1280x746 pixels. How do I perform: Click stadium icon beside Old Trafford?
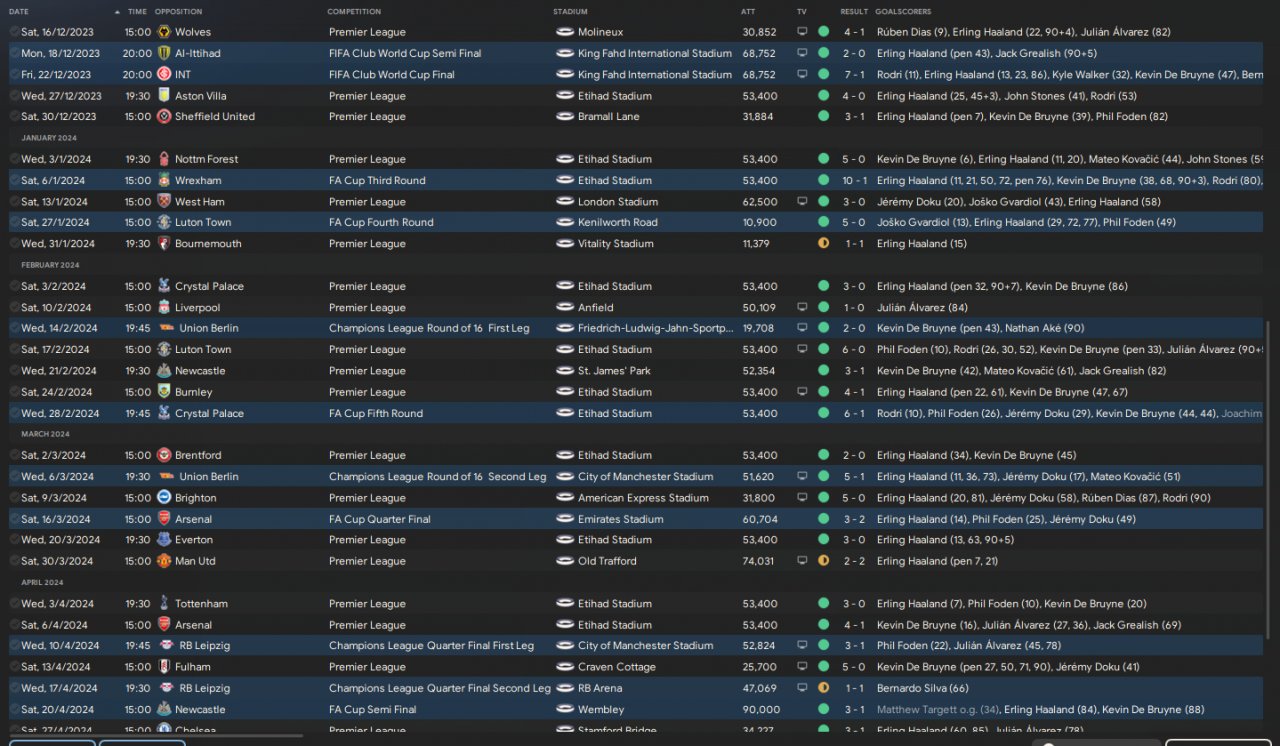click(x=564, y=561)
